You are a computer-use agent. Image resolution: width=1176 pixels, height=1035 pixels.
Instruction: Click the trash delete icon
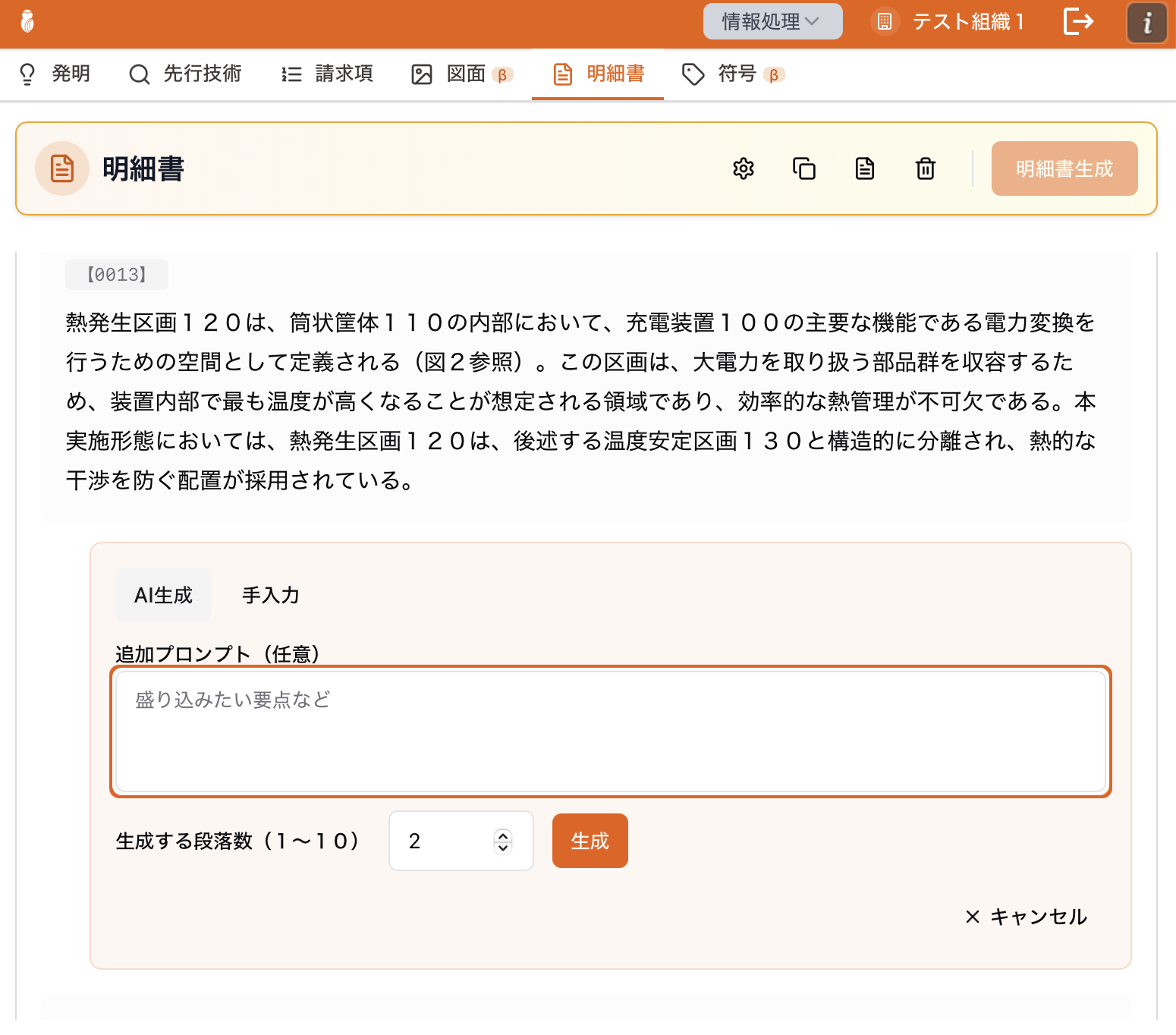pos(926,168)
